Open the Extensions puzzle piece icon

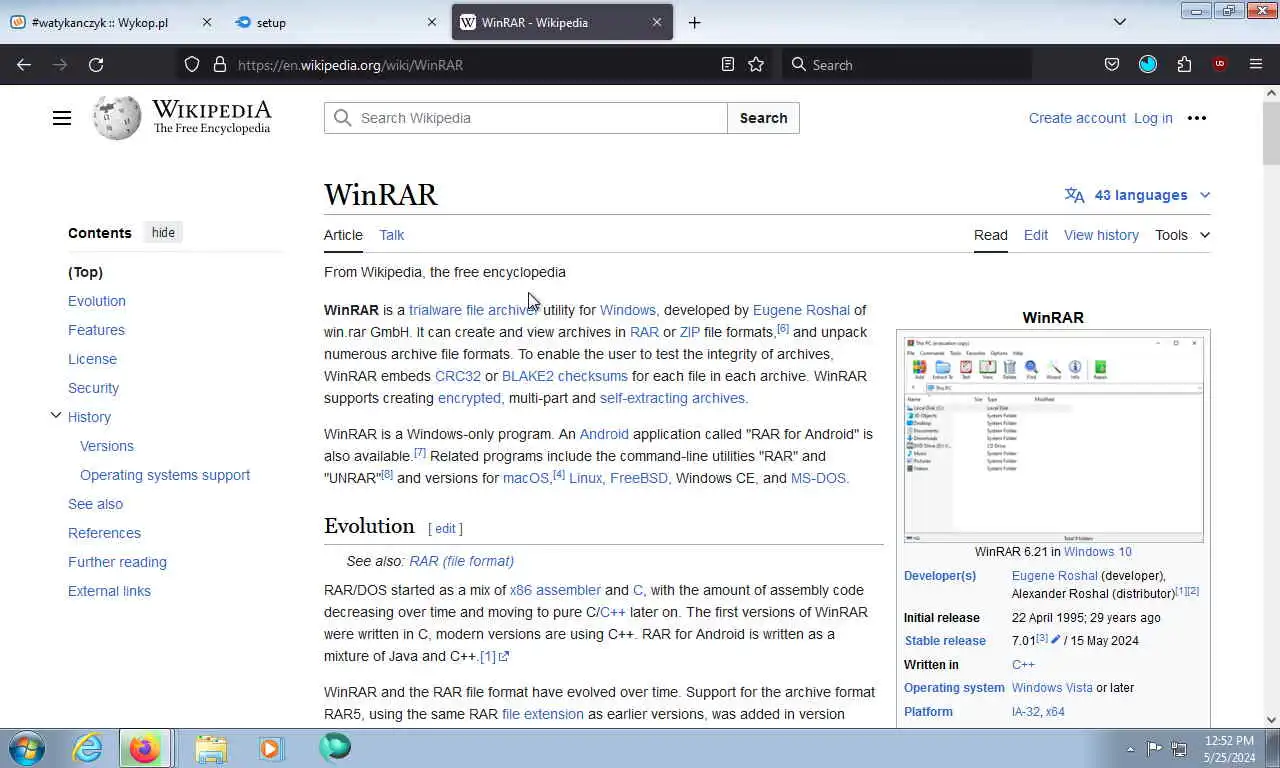[x=1184, y=64]
